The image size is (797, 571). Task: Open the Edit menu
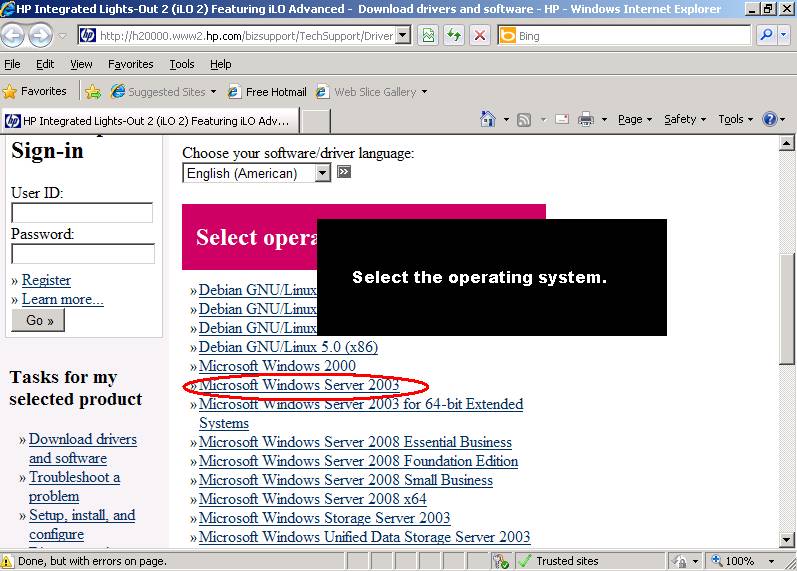[x=45, y=64]
